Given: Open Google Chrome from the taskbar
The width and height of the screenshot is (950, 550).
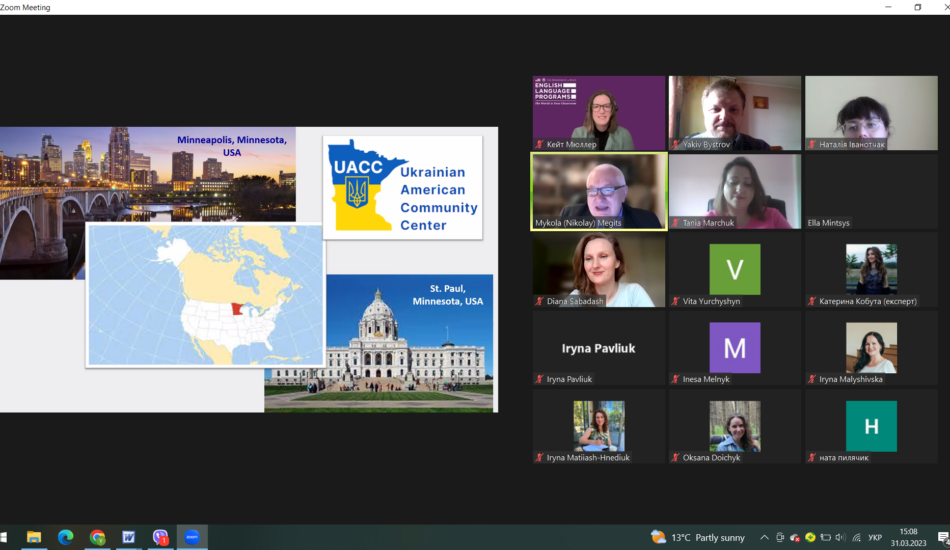Looking at the screenshot, I should (97, 537).
